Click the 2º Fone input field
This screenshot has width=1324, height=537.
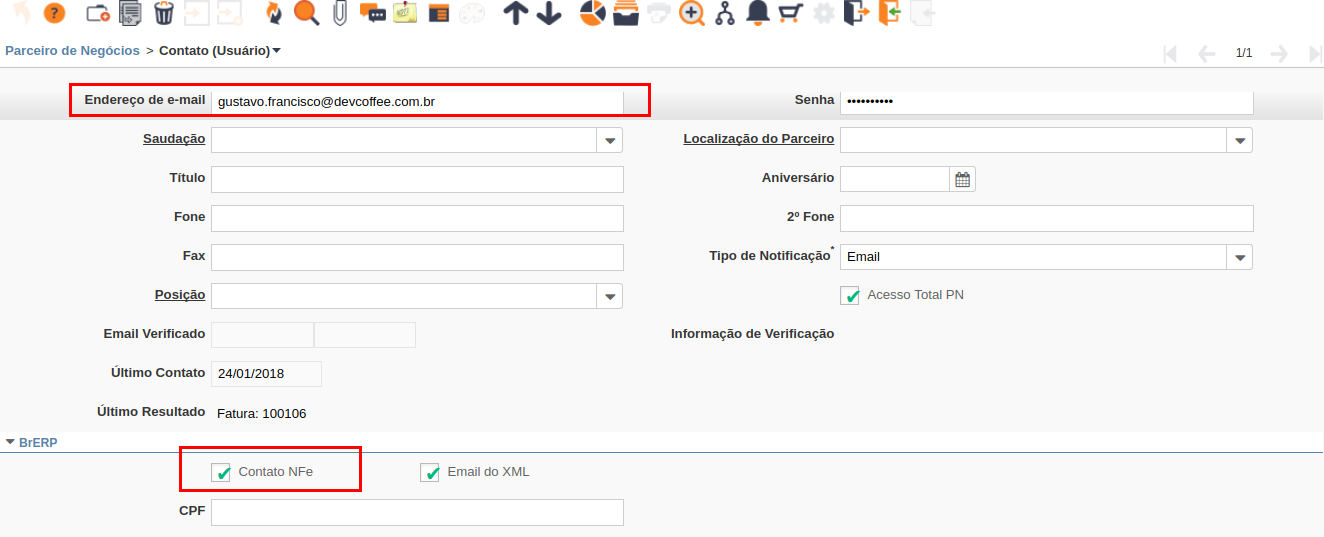[x=1046, y=218]
